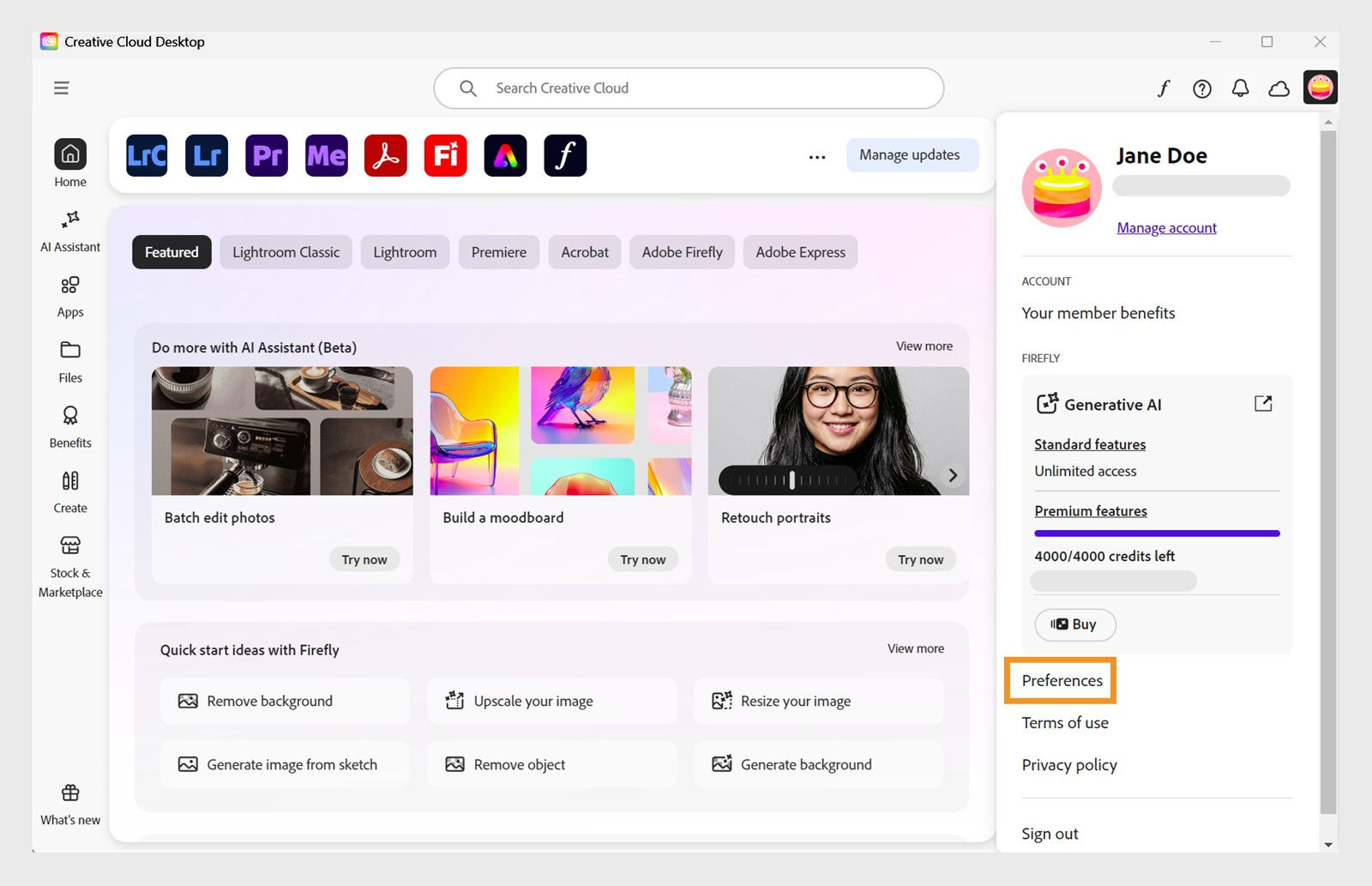Launch Acrobat app icon

(x=386, y=155)
